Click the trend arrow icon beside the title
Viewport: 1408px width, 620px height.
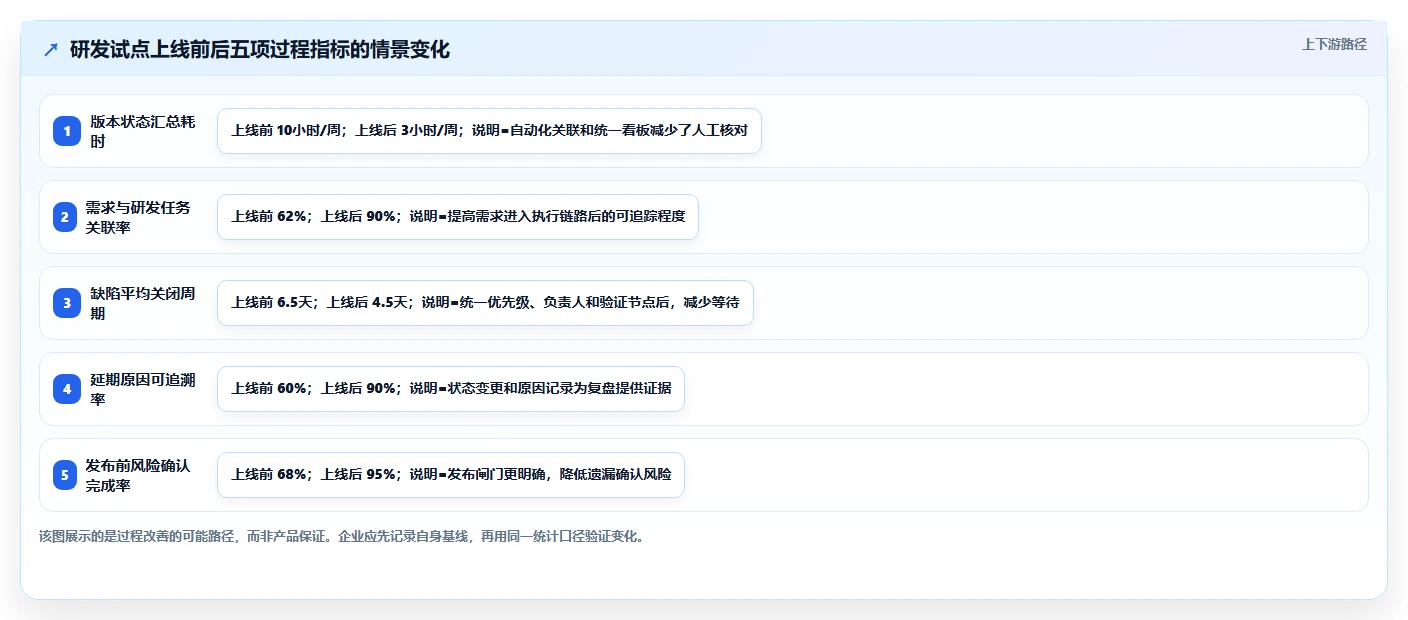tap(51, 50)
